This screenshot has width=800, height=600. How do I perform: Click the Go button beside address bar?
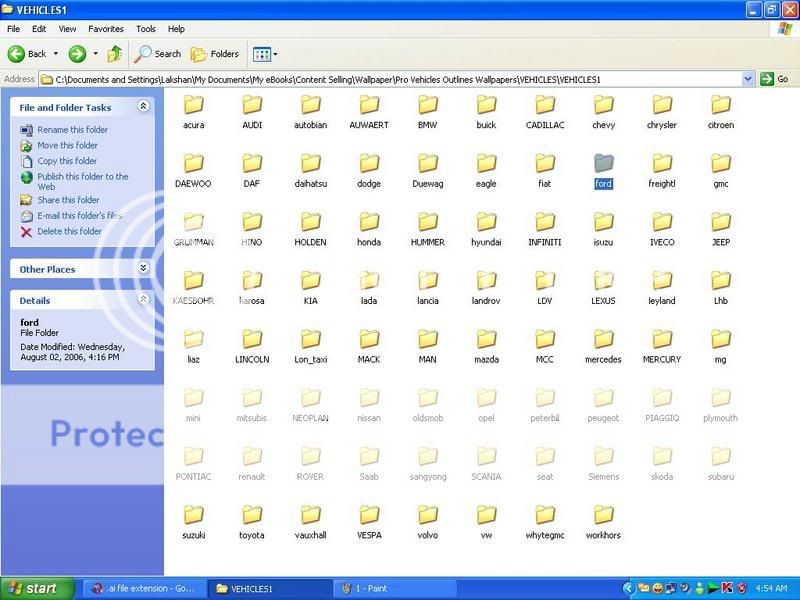coord(774,79)
